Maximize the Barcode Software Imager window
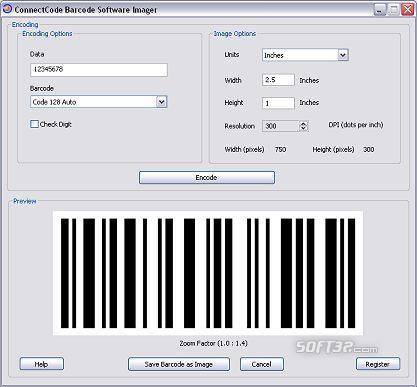The image size is (417, 387). [394, 9]
